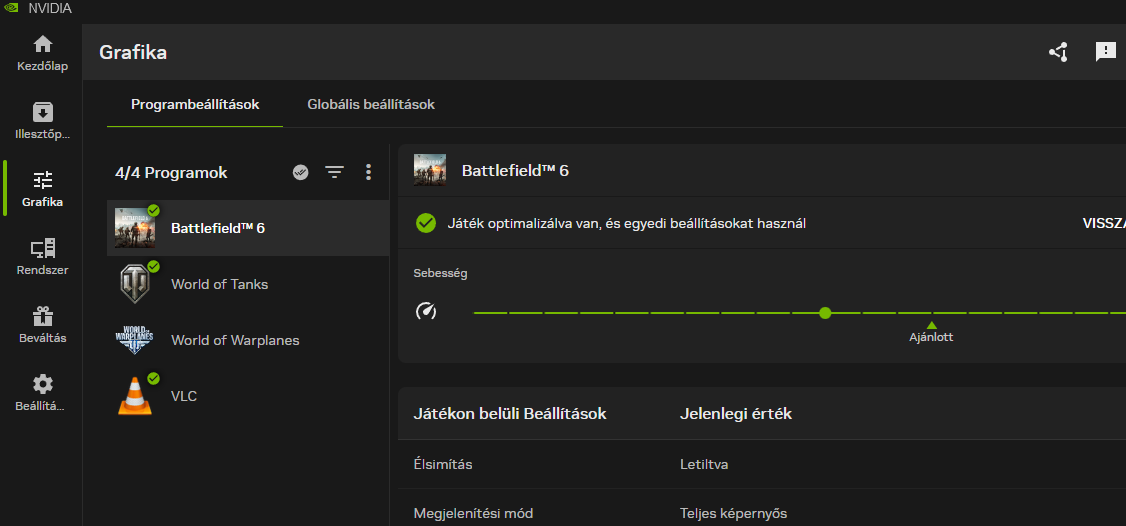Click the green slider handle on Sebesség
Image resolution: width=1126 pixels, height=526 pixels.
825,313
